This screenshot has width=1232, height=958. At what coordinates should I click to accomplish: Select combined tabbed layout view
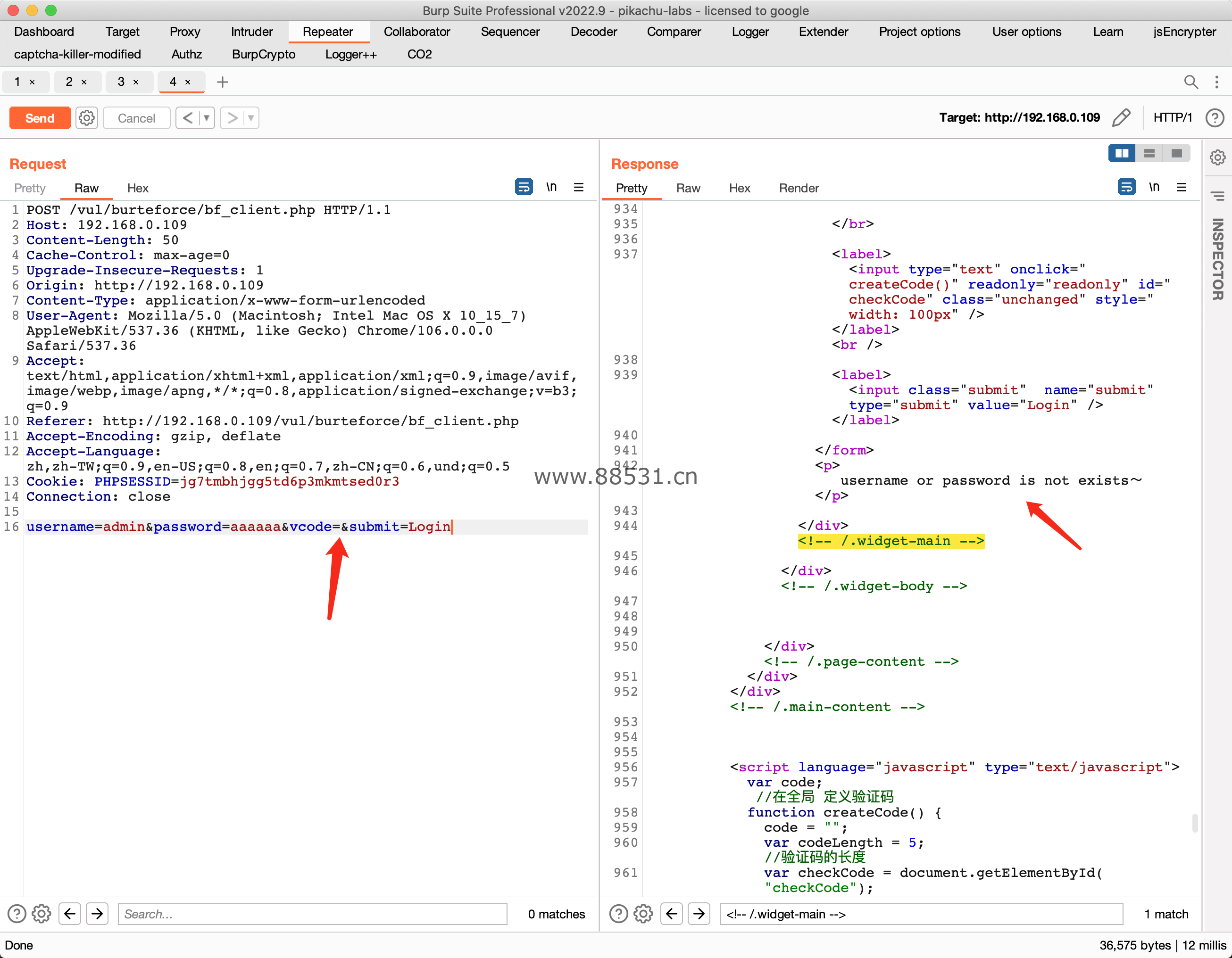click(1176, 153)
